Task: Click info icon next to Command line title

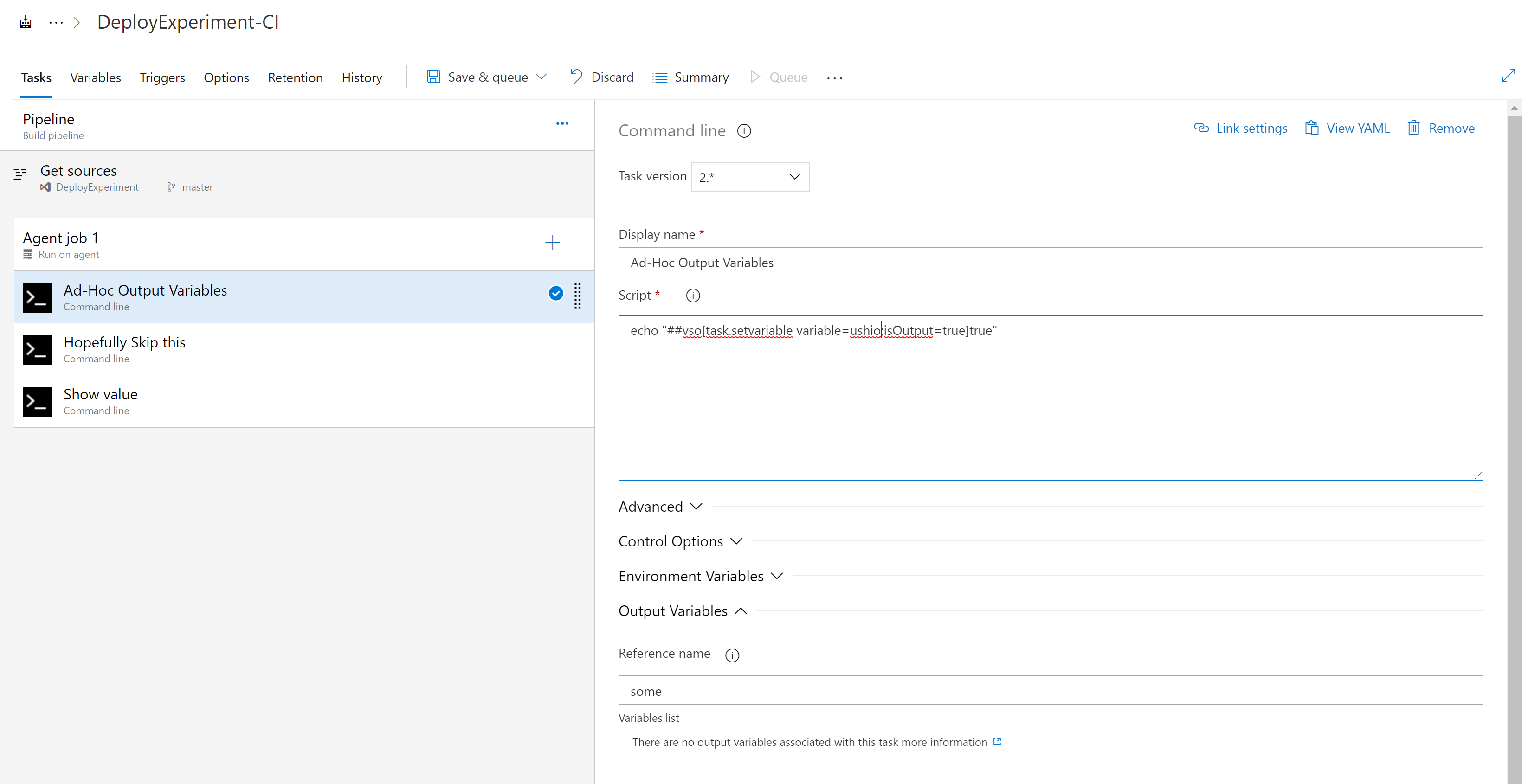Action: click(744, 131)
